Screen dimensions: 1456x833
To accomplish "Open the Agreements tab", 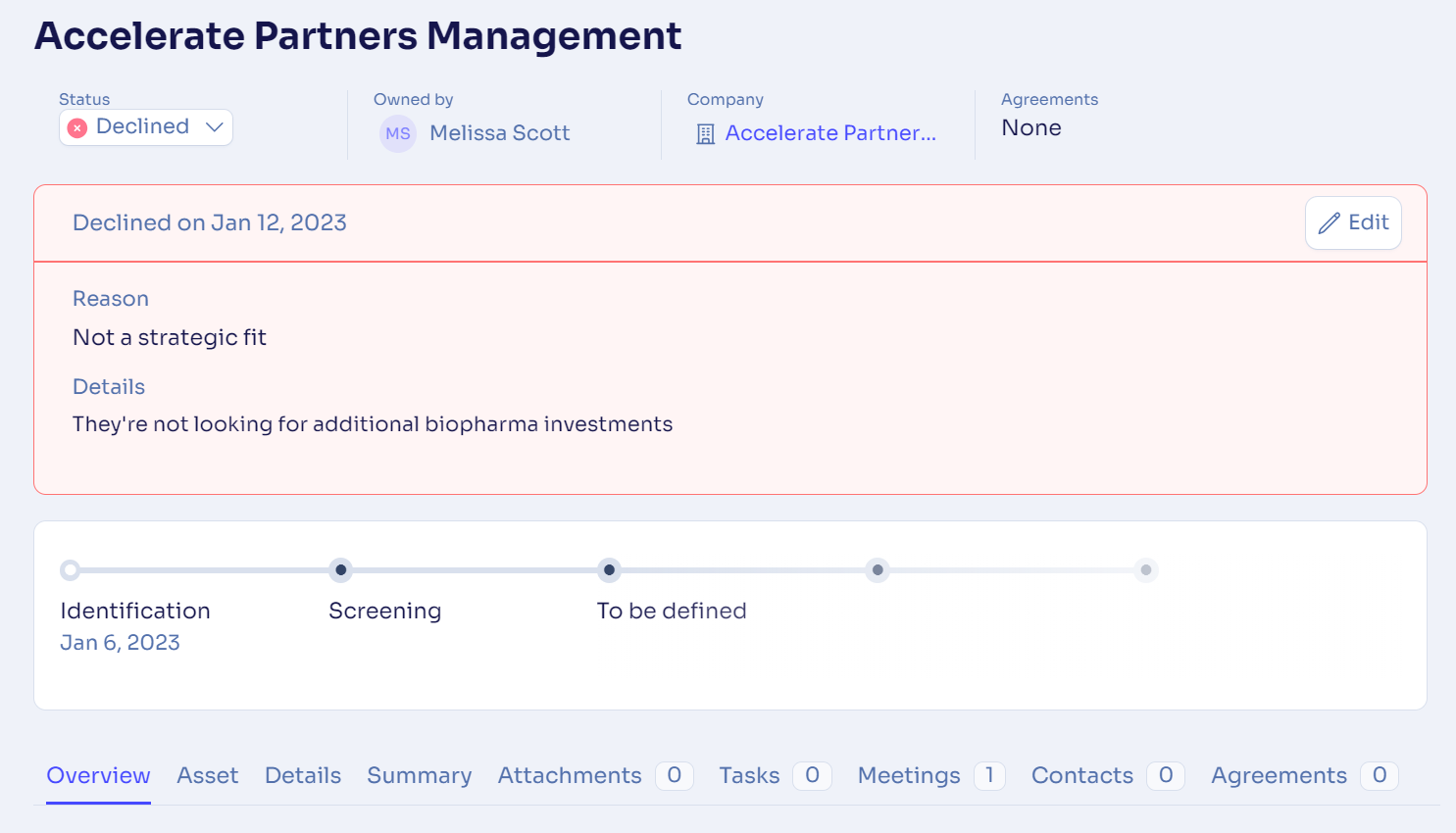I will tap(1304, 775).
